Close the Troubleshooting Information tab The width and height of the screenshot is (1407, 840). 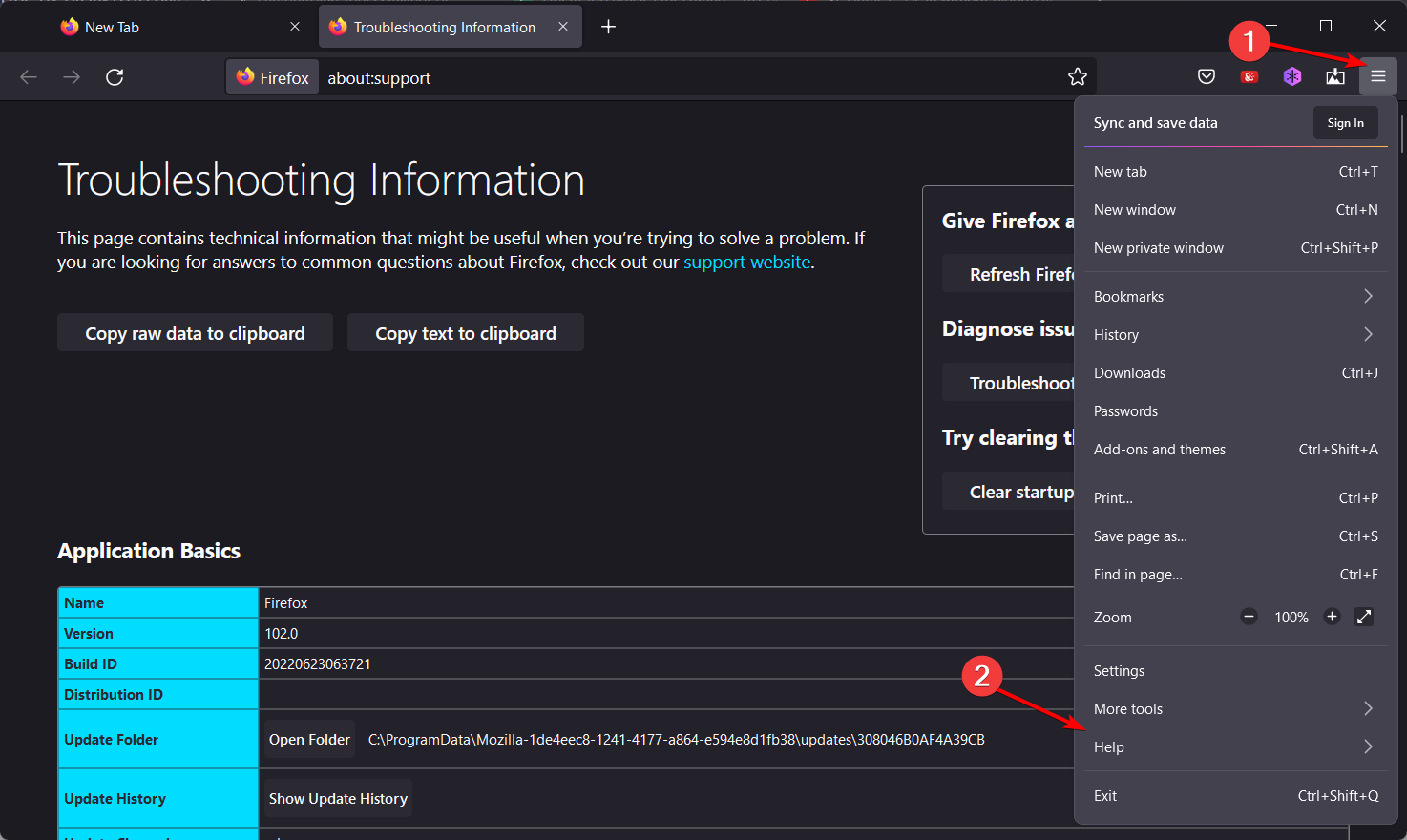(563, 27)
